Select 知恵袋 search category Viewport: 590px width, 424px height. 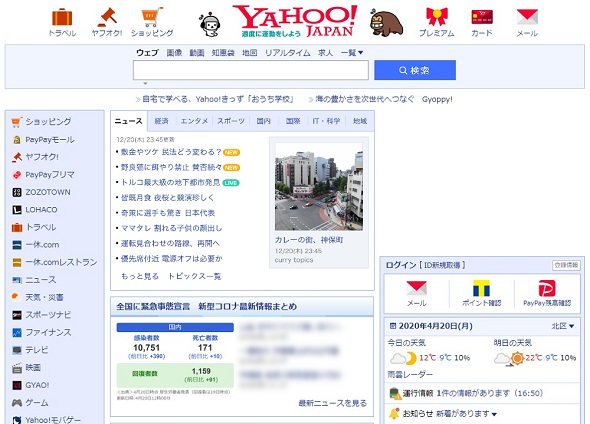223,53
